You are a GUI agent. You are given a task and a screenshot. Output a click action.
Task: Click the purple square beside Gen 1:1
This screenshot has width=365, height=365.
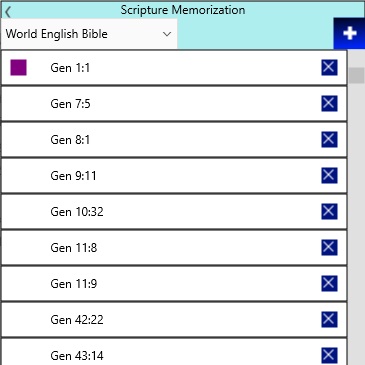(18, 68)
